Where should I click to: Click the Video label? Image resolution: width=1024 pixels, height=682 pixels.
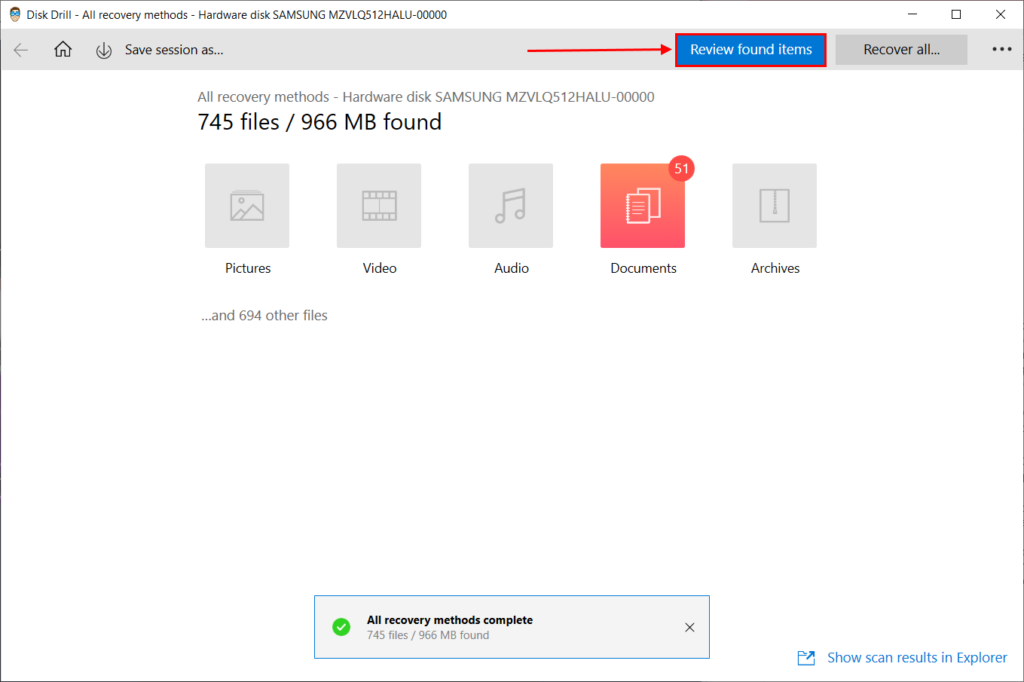point(379,268)
